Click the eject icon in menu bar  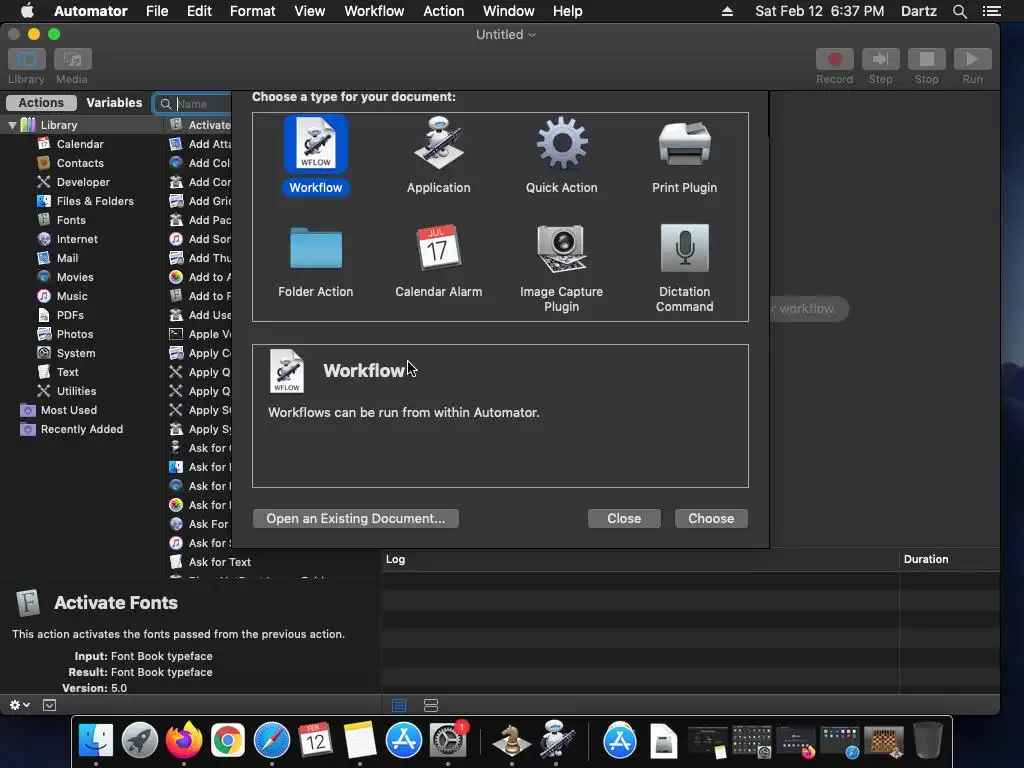pos(727,11)
